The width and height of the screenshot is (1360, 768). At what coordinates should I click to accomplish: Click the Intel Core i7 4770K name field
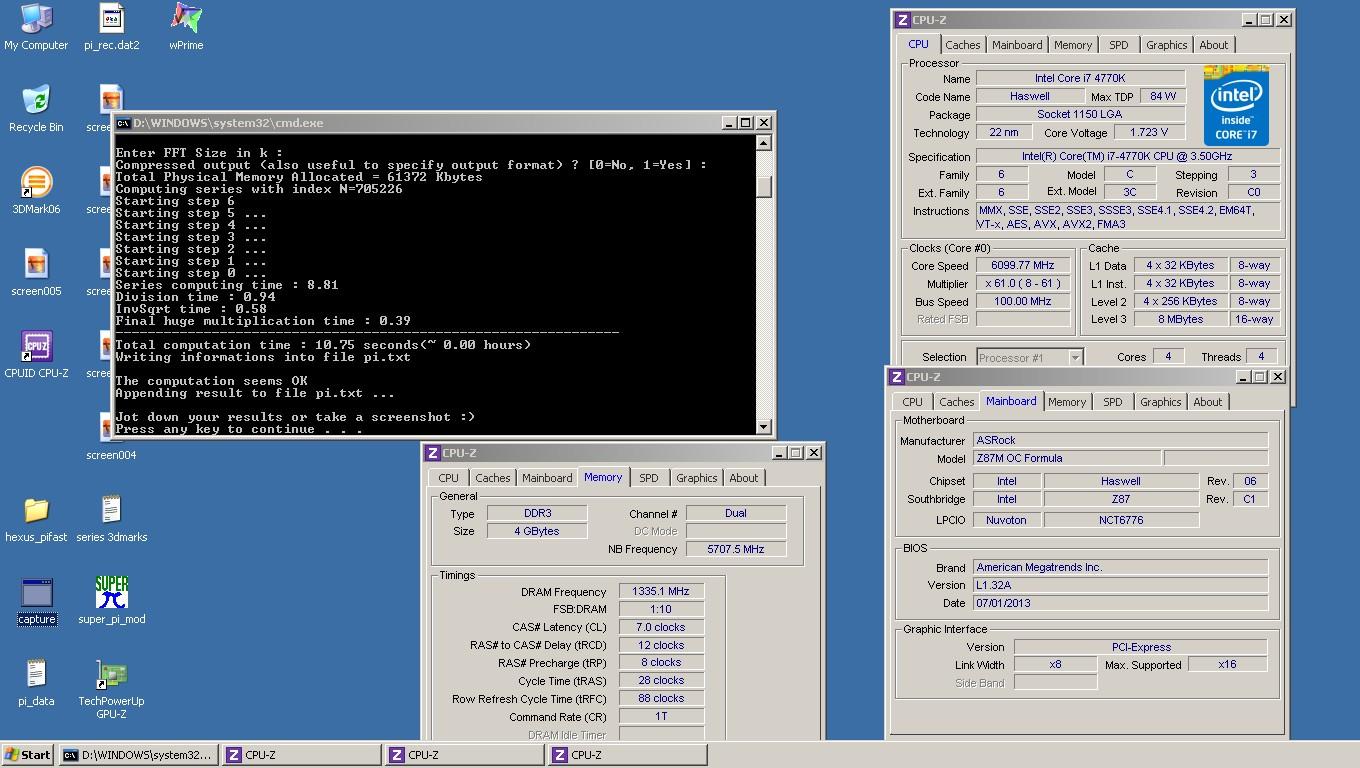pos(1080,78)
